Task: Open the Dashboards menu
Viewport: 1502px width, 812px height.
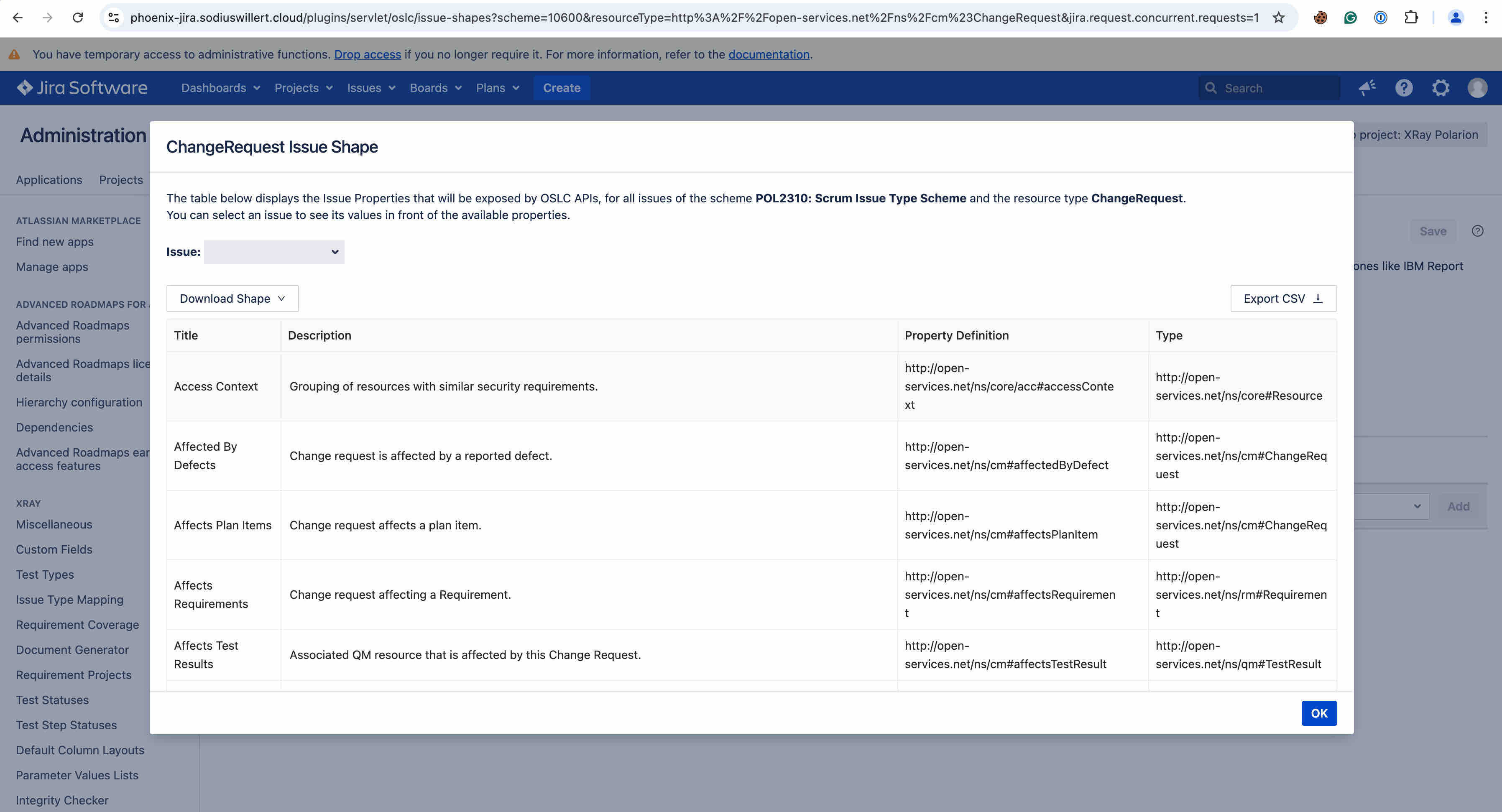Action: click(220, 88)
